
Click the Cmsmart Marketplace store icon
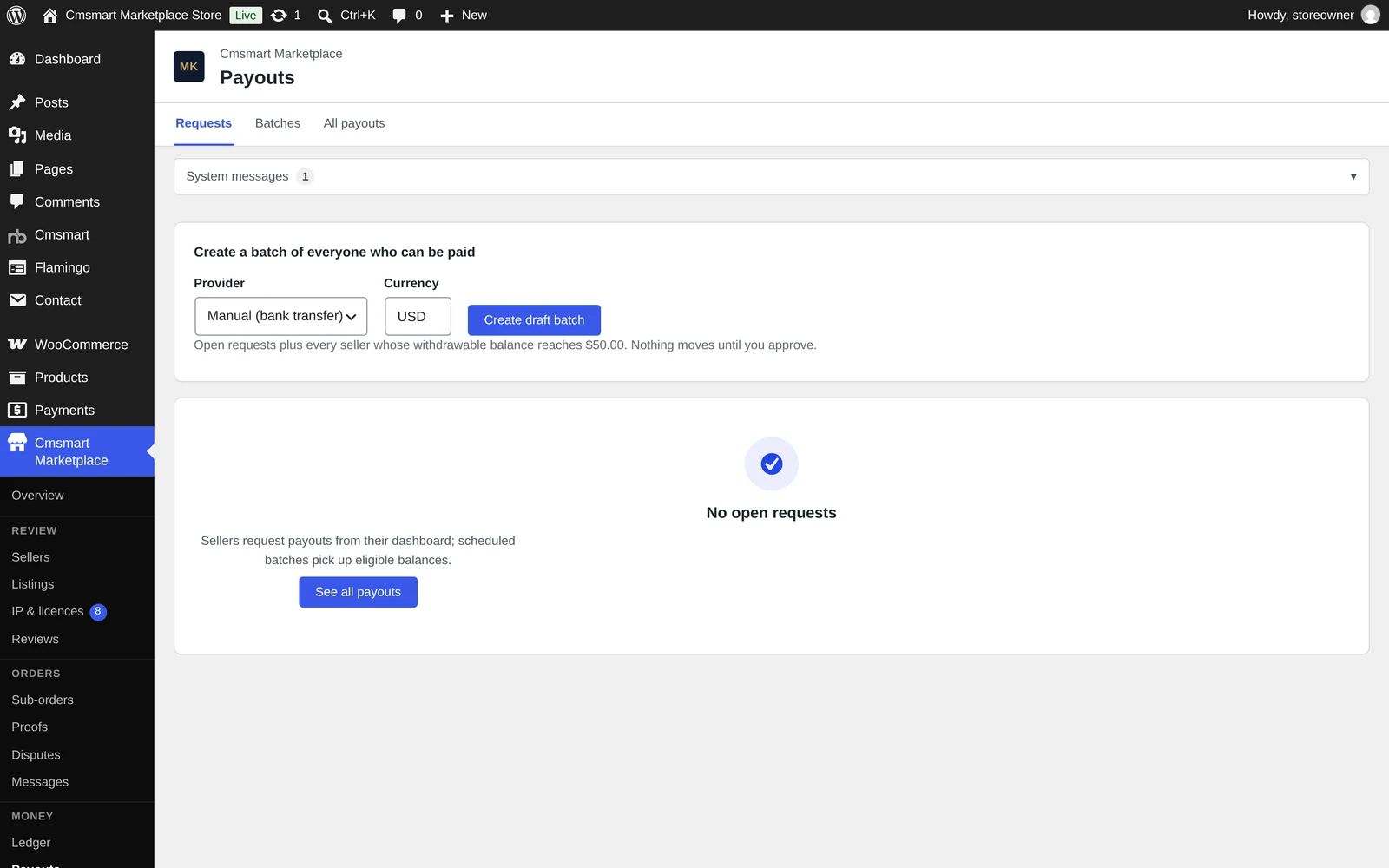pos(17,443)
